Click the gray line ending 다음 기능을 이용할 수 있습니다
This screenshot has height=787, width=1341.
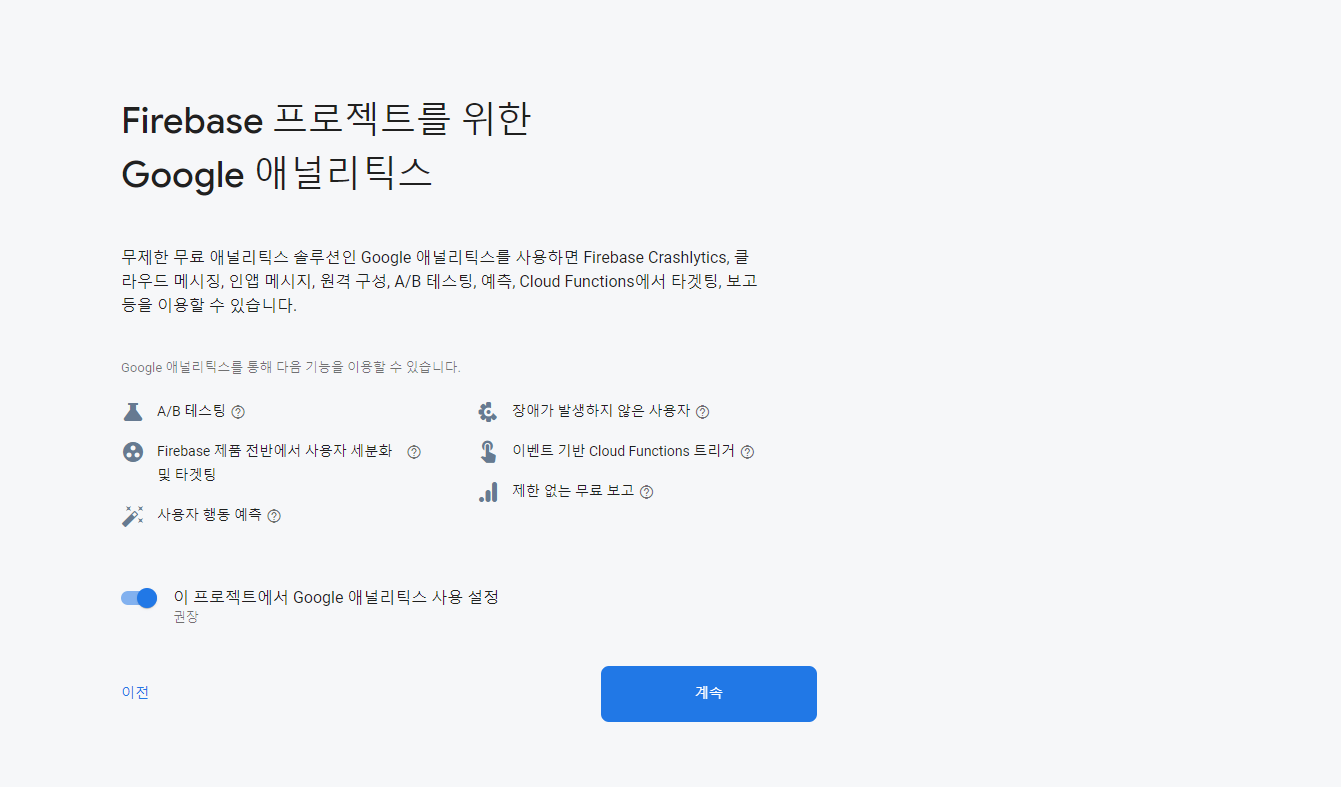[x=291, y=367]
